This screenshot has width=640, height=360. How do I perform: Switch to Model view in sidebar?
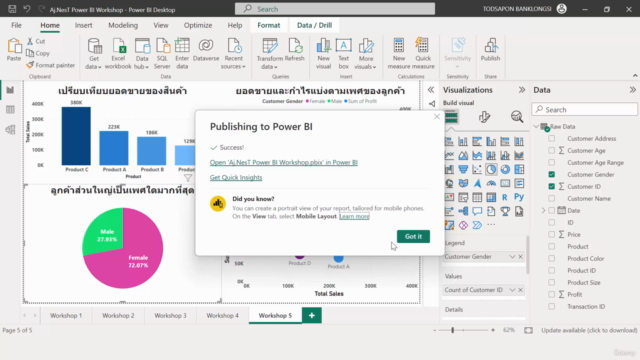coord(10,130)
